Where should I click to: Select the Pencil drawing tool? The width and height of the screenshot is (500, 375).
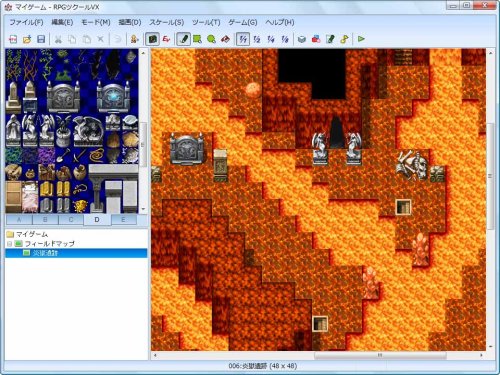pos(183,39)
